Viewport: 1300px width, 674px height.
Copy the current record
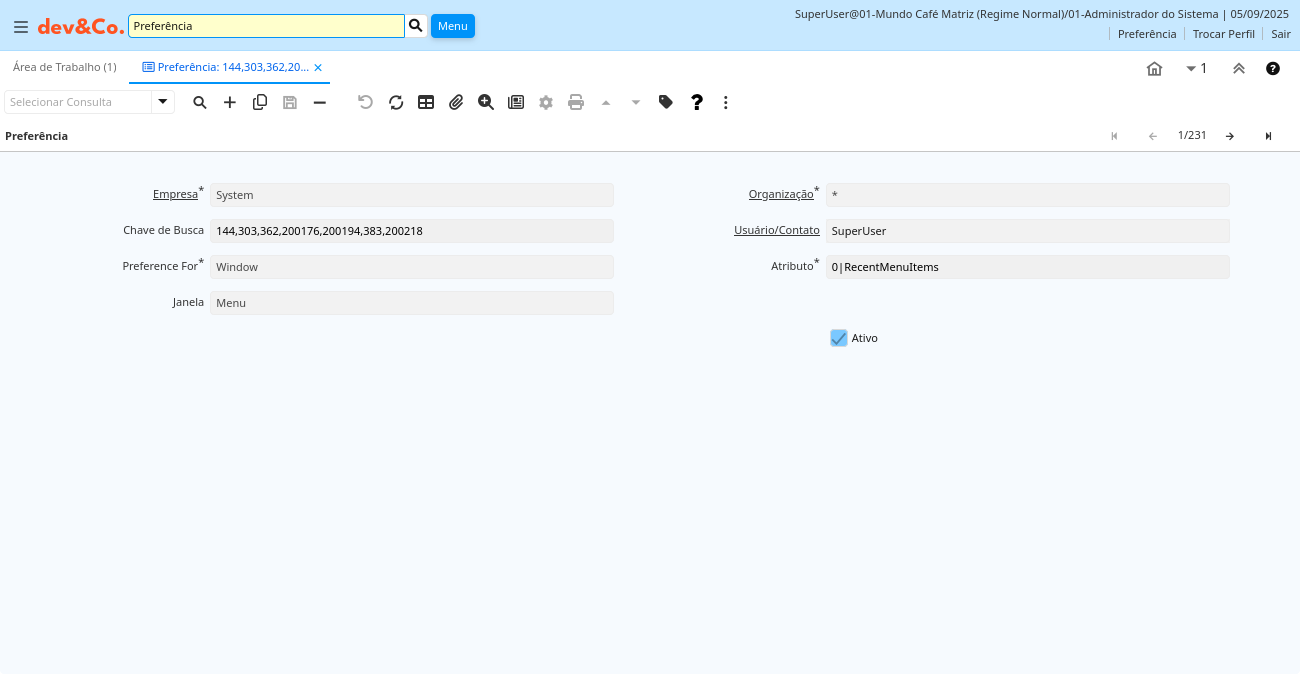click(x=260, y=102)
